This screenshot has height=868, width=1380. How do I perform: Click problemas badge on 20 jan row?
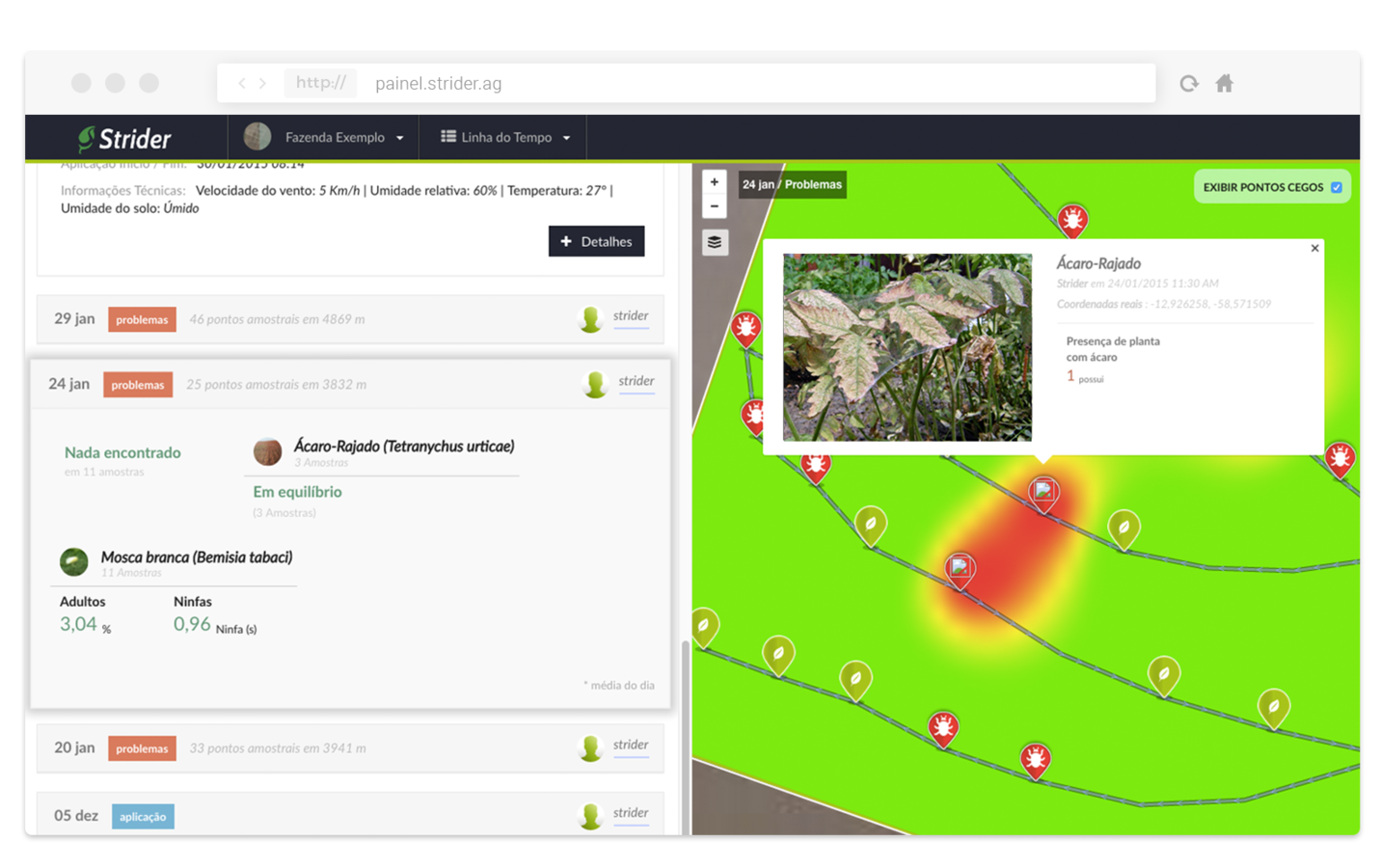click(142, 748)
